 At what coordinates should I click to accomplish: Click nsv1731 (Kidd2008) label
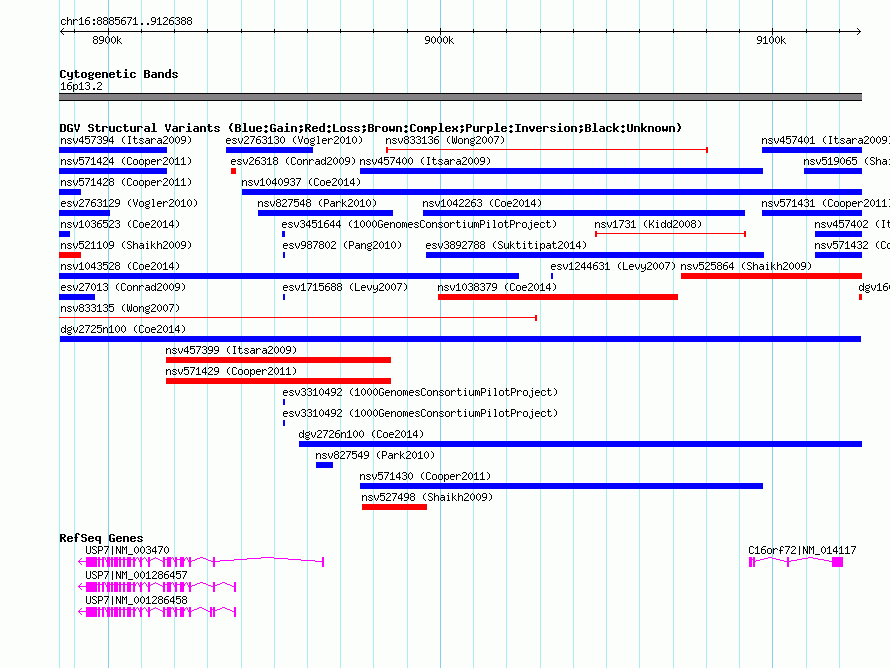tap(648, 224)
